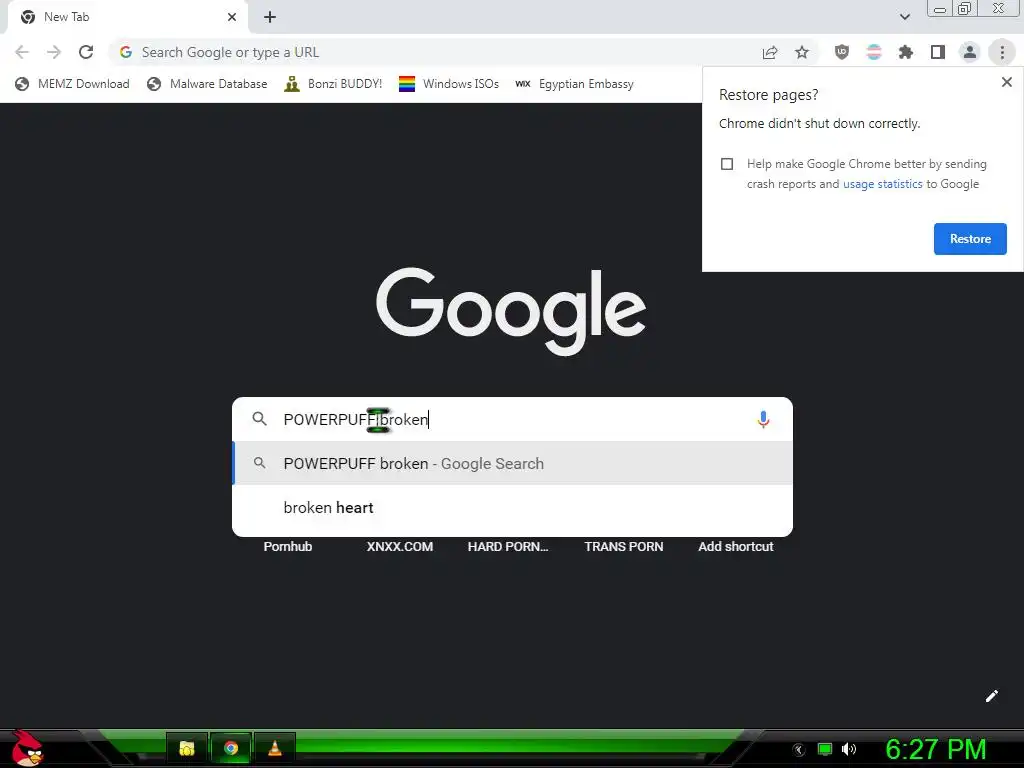Click the taskbar volume speaker icon
Viewport: 1024px width, 768px height.
[849, 749]
